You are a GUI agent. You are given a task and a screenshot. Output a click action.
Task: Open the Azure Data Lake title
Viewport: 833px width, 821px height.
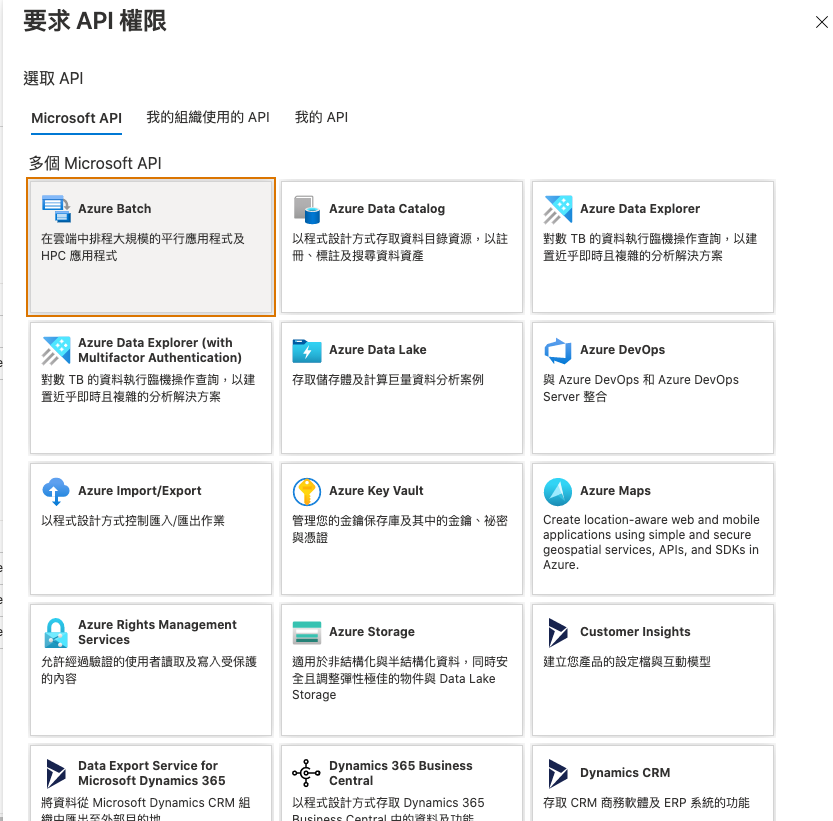(x=377, y=350)
